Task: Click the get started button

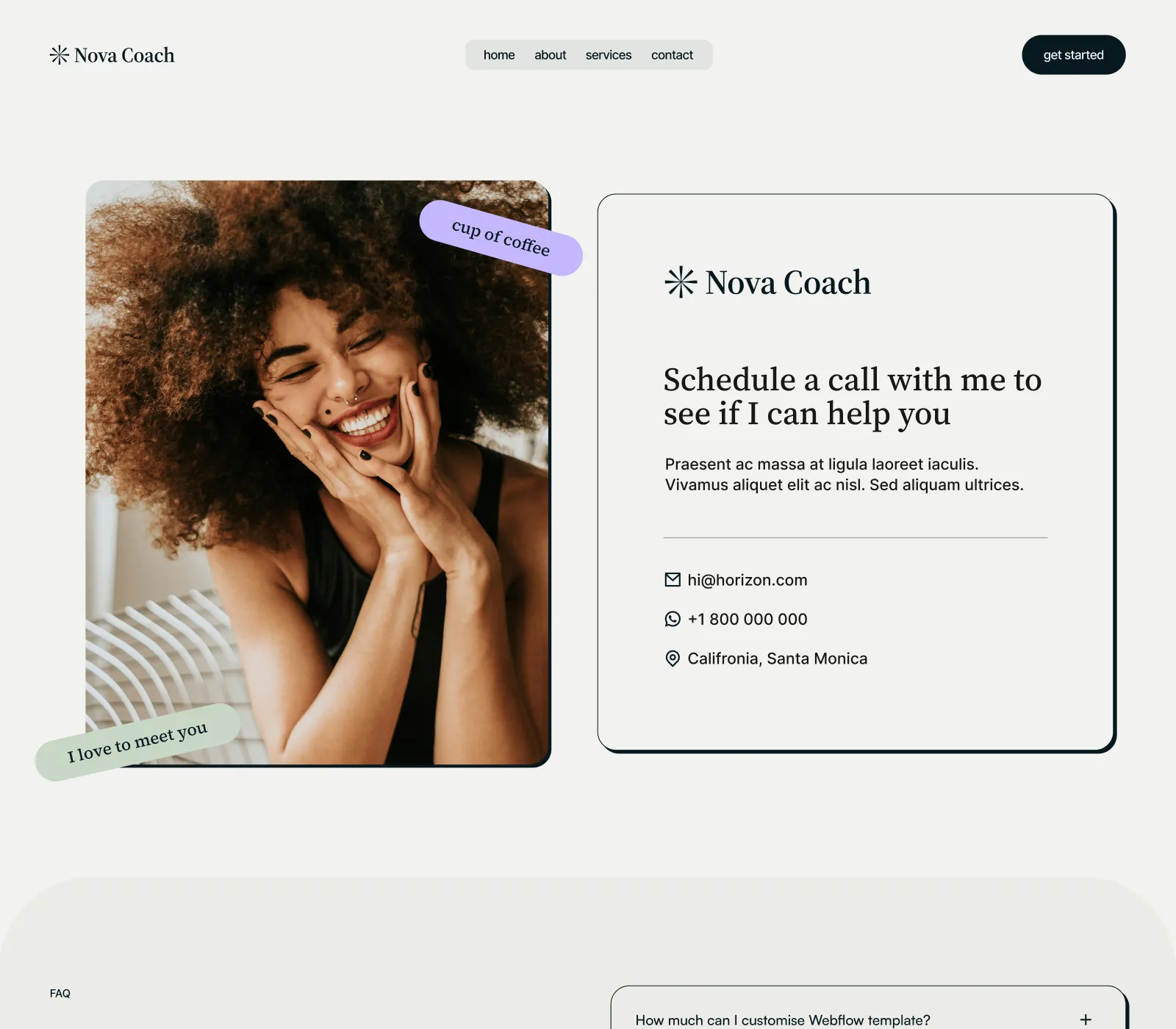Action: (1073, 55)
